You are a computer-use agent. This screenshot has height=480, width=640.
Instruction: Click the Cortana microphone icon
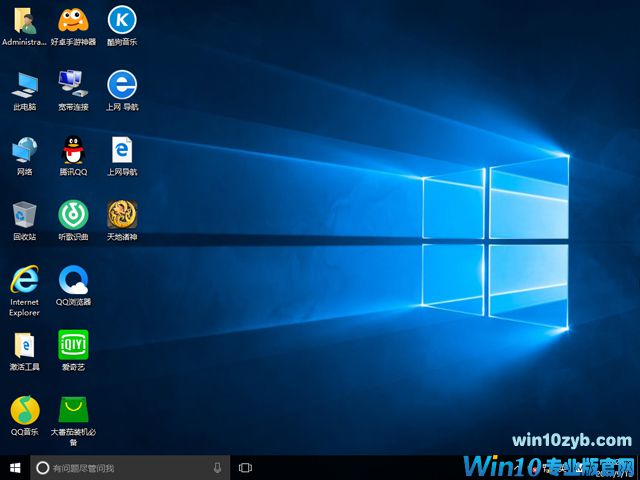click(x=218, y=468)
